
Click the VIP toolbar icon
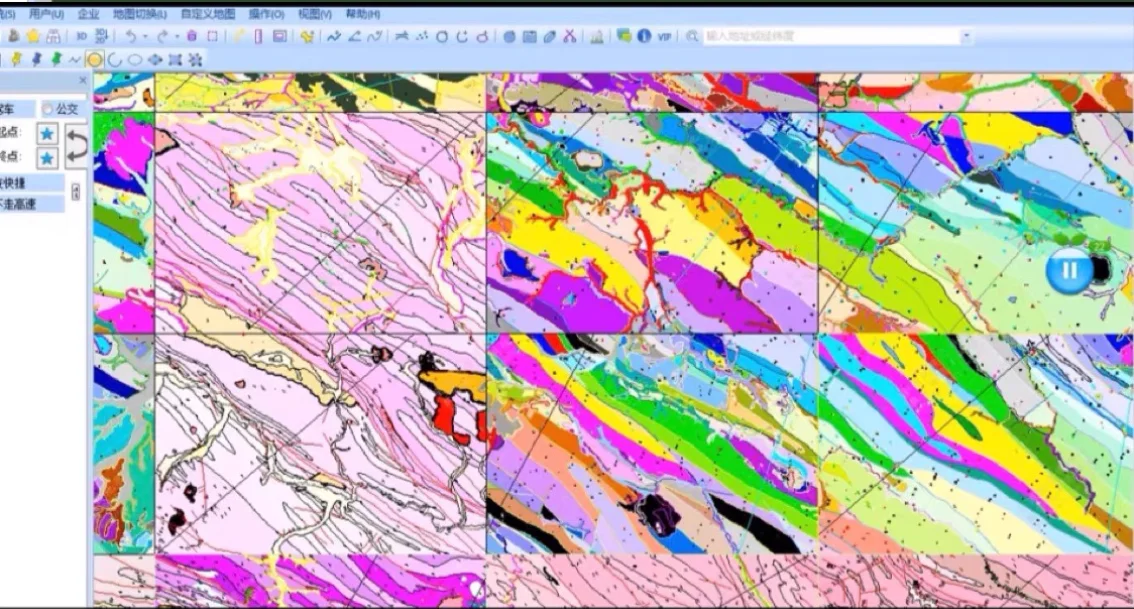(664, 36)
